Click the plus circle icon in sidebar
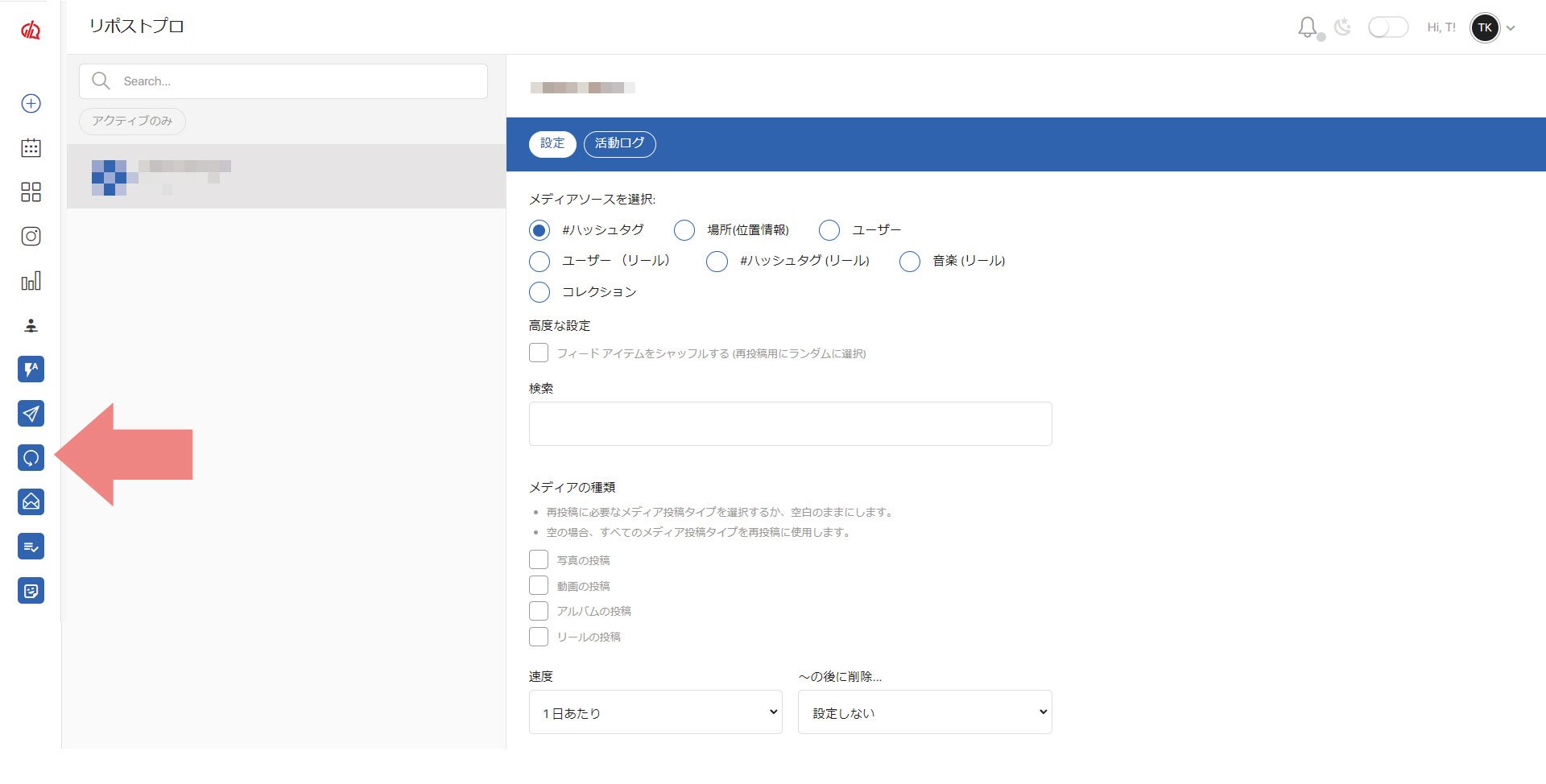The image size is (1546, 784). pos(31,103)
